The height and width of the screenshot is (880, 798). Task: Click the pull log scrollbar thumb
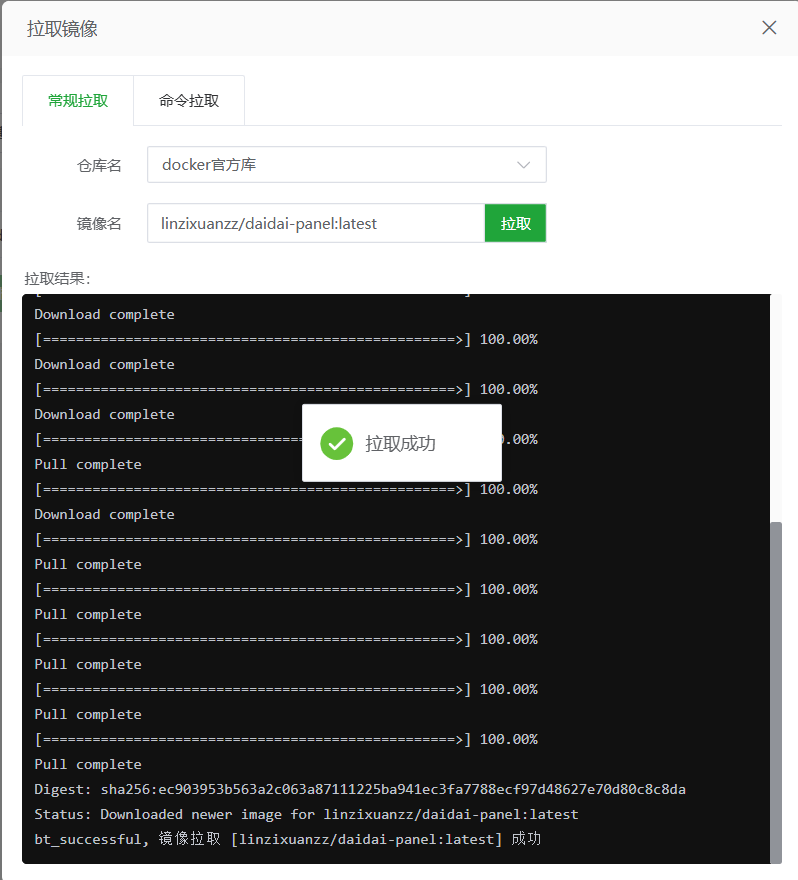coord(775,690)
